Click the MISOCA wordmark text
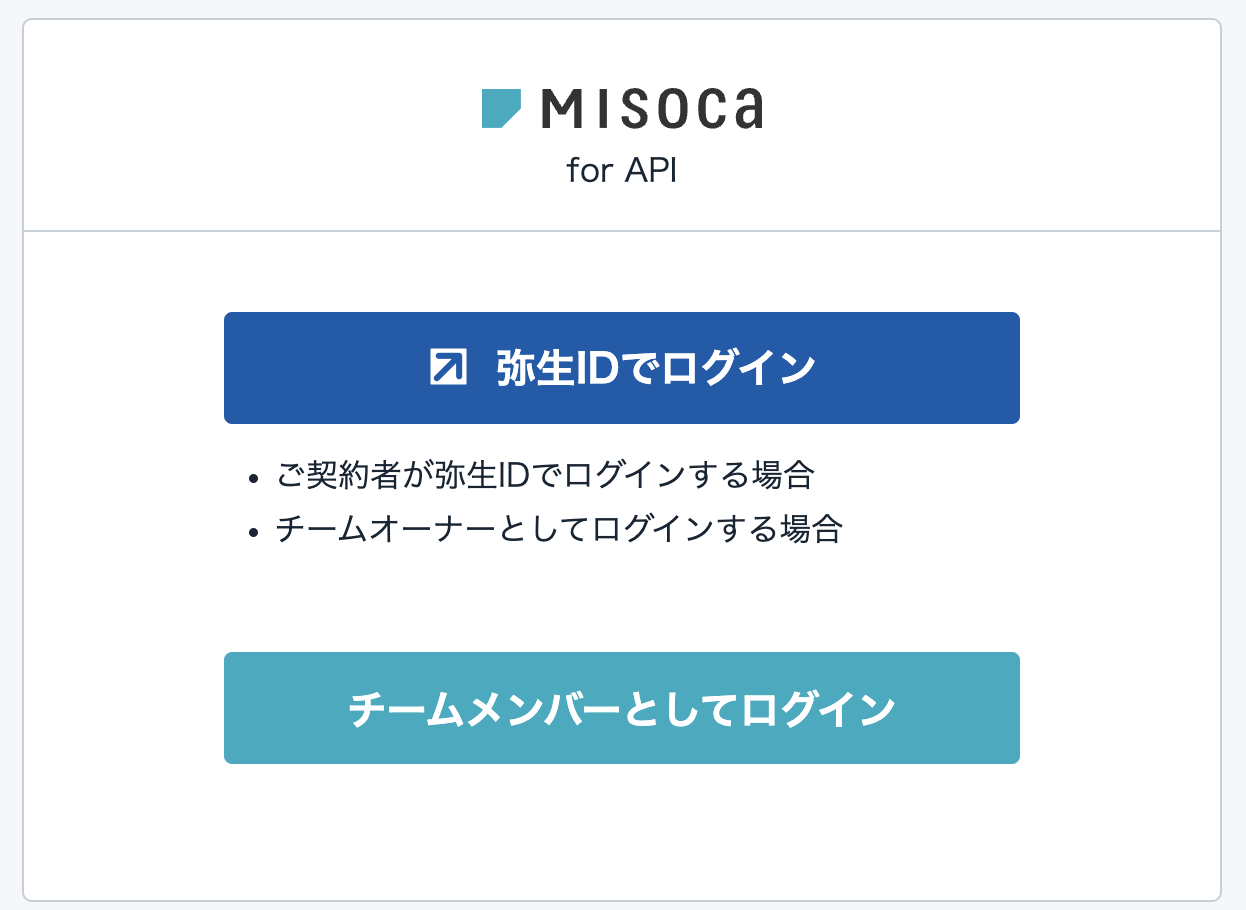This screenshot has width=1246, height=910. click(651, 108)
